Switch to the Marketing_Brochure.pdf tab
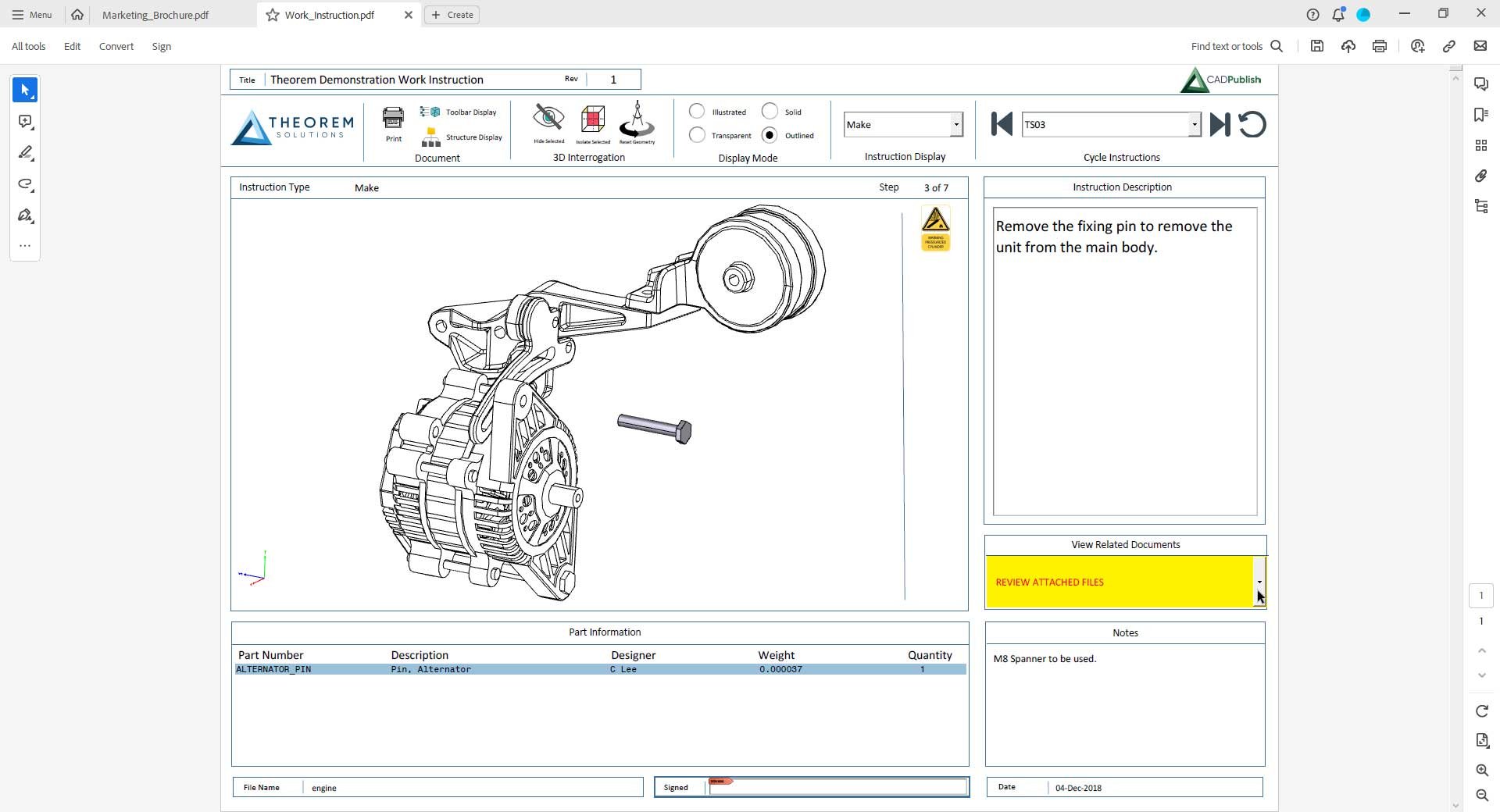The height and width of the screenshot is (812, 1500). [x=155, y=15]
